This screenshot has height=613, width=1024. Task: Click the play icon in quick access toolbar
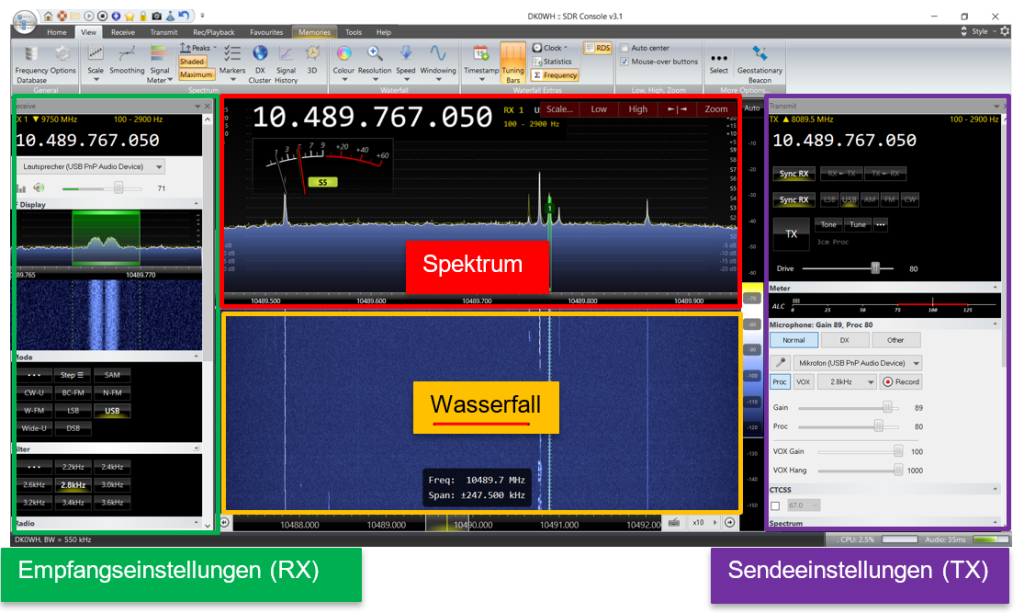click(x=89, y=16)
